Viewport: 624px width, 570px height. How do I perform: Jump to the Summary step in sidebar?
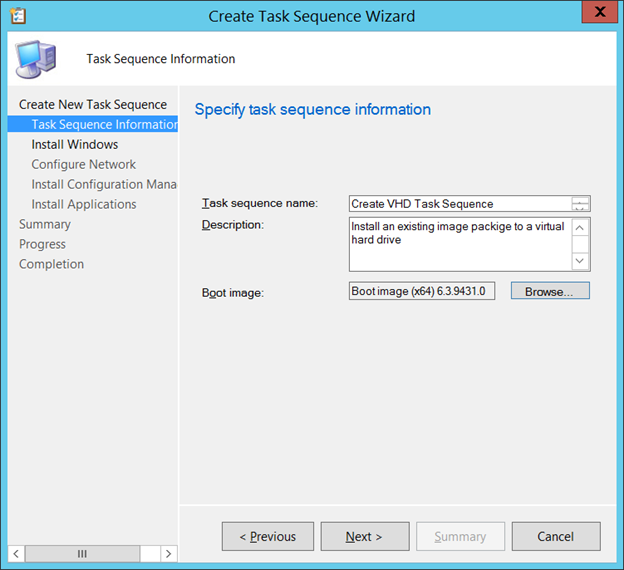click(x=45, y=224)
